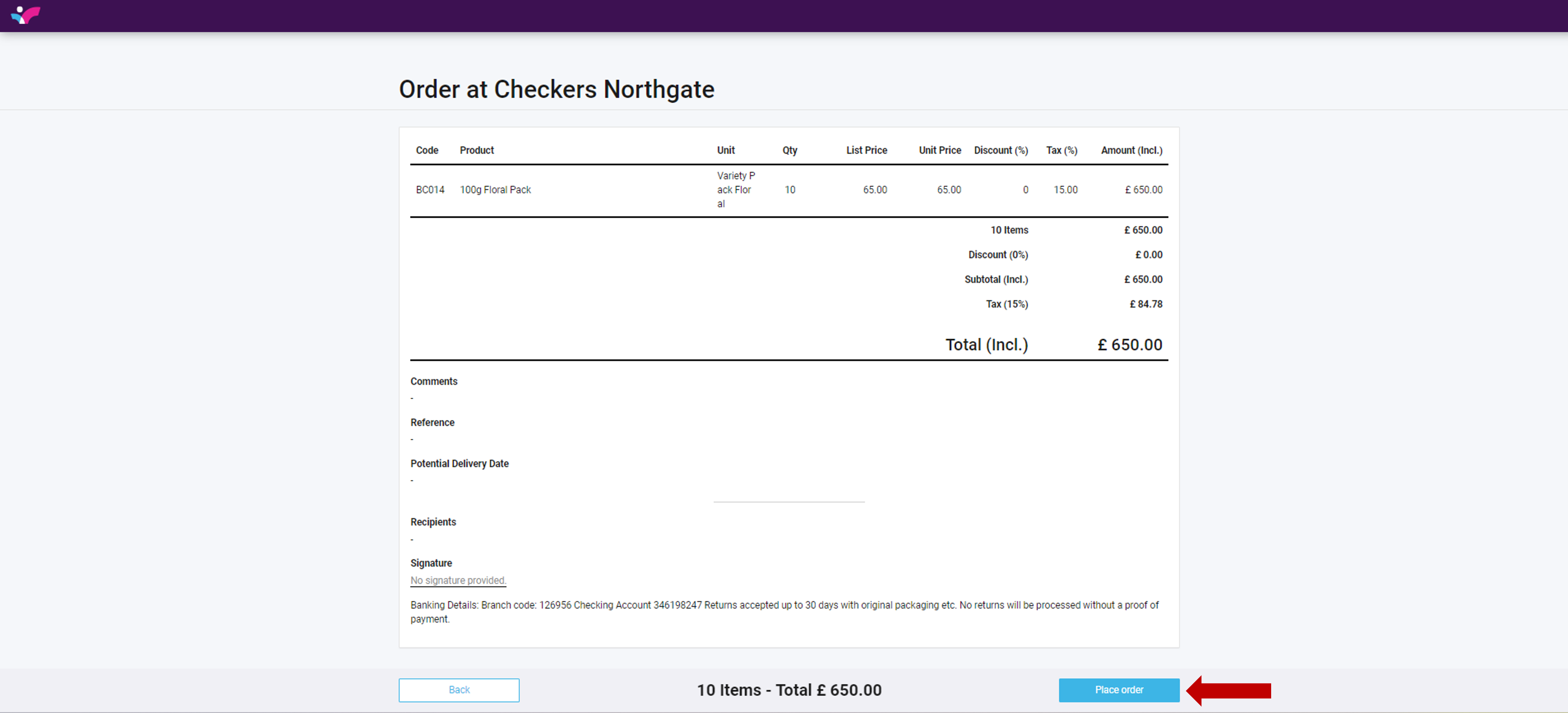
Task: Click the Discount (%) column header
Action: click(x=1000, y=150)
